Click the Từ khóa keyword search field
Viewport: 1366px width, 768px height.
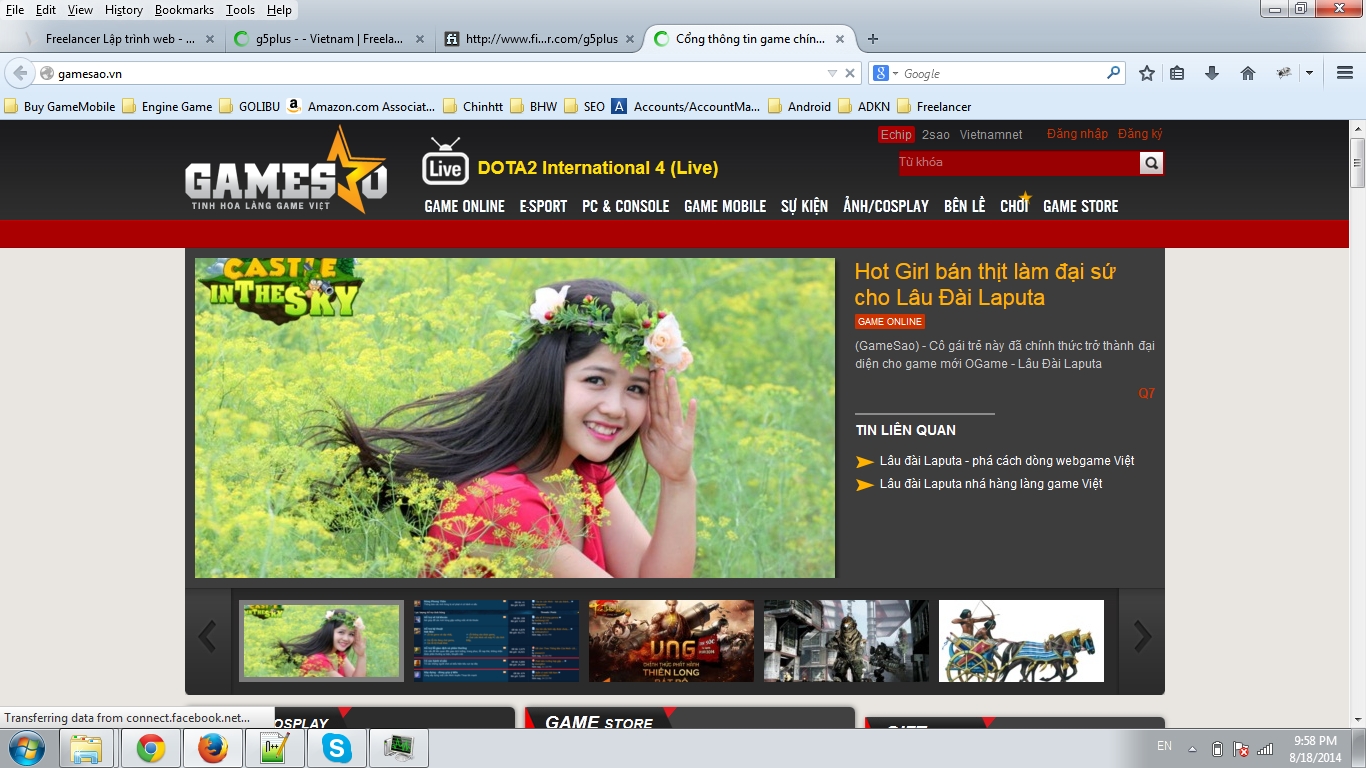point(1019,163)
